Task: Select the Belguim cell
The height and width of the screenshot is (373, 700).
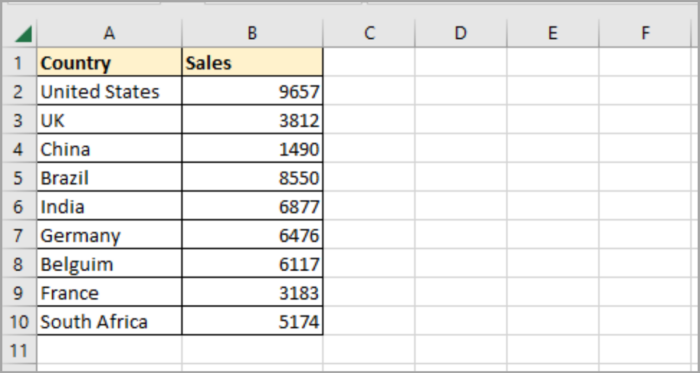Action: (109, 264)
